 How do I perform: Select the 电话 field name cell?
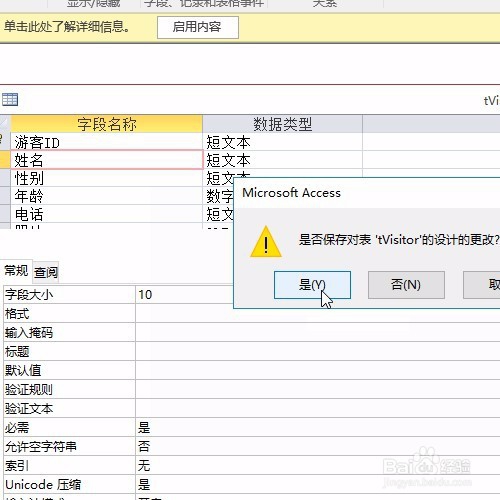107,214
